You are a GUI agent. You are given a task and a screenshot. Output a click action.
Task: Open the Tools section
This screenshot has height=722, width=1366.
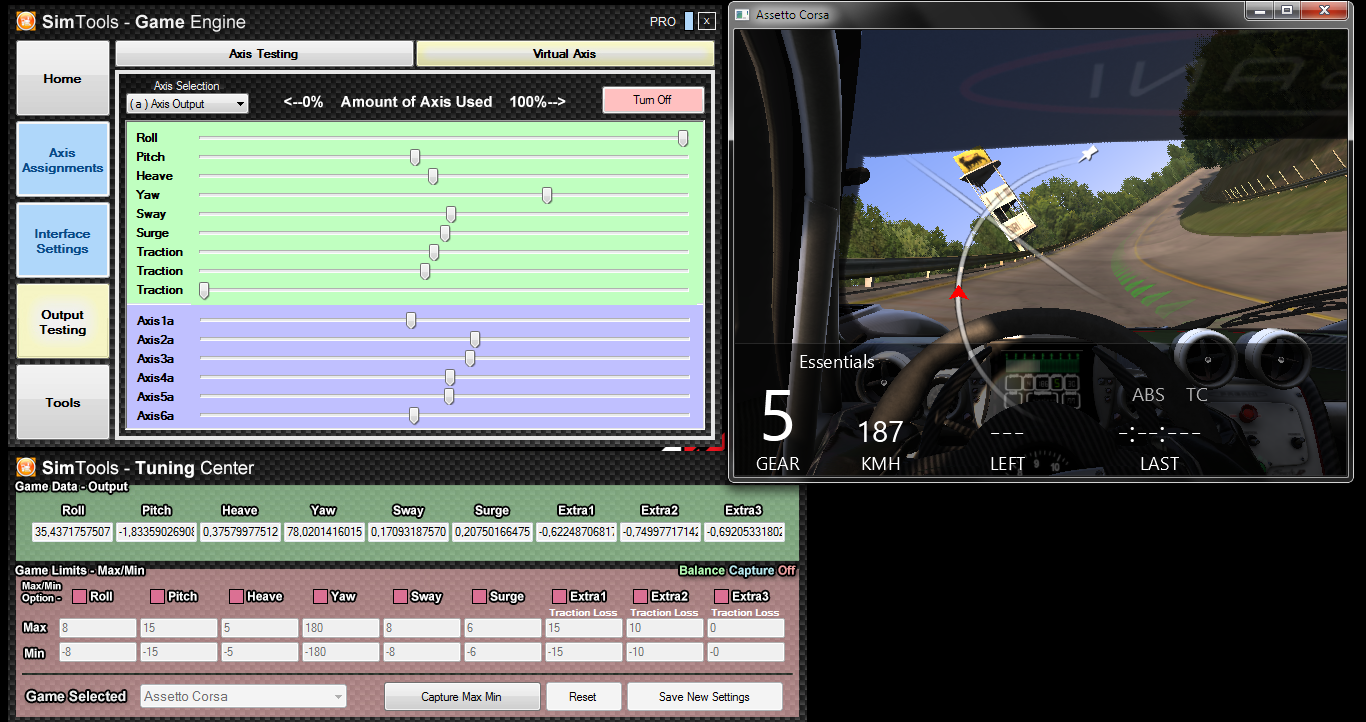[63, 402]
